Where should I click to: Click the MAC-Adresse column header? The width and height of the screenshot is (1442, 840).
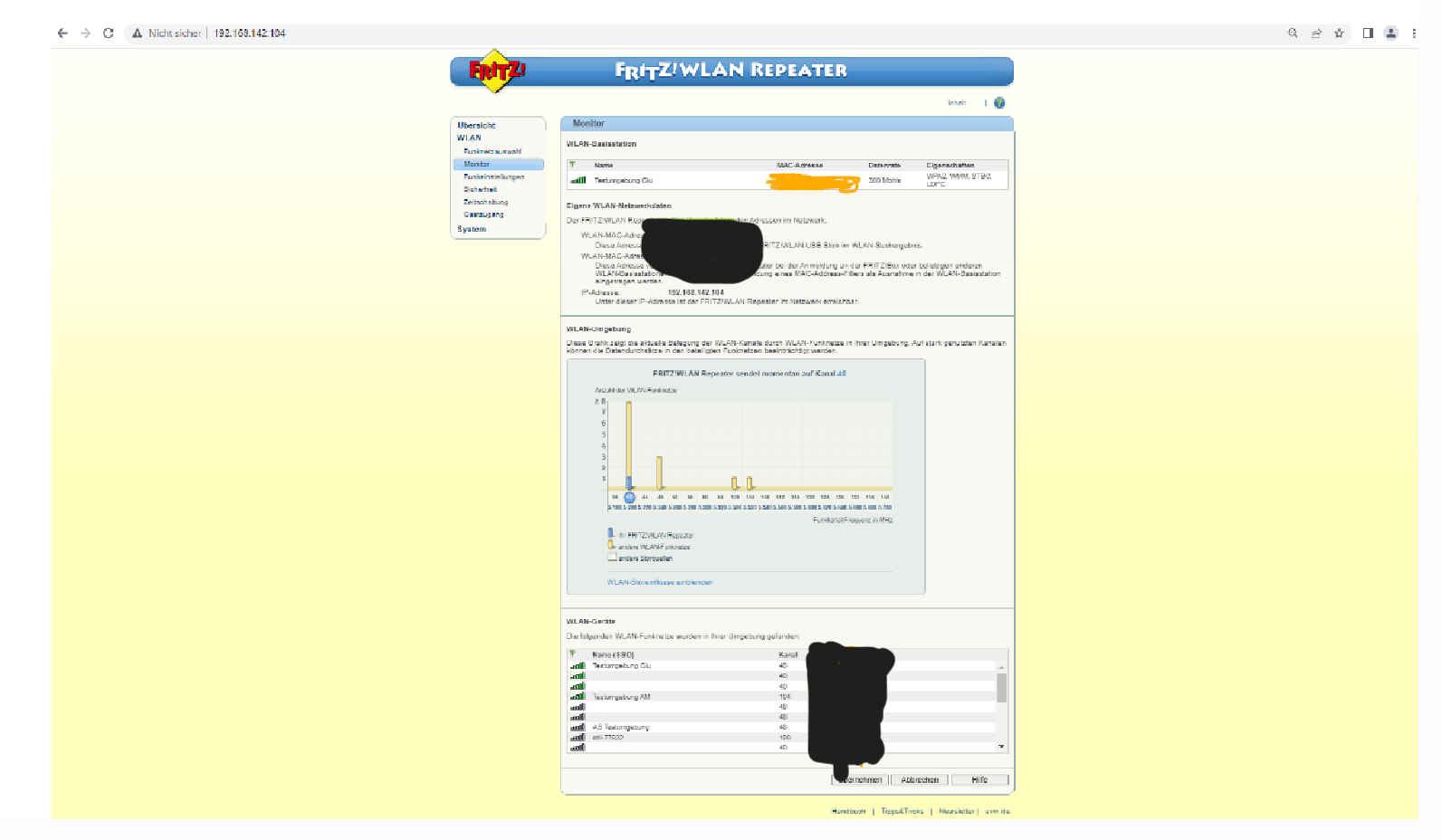coord(799,166)
